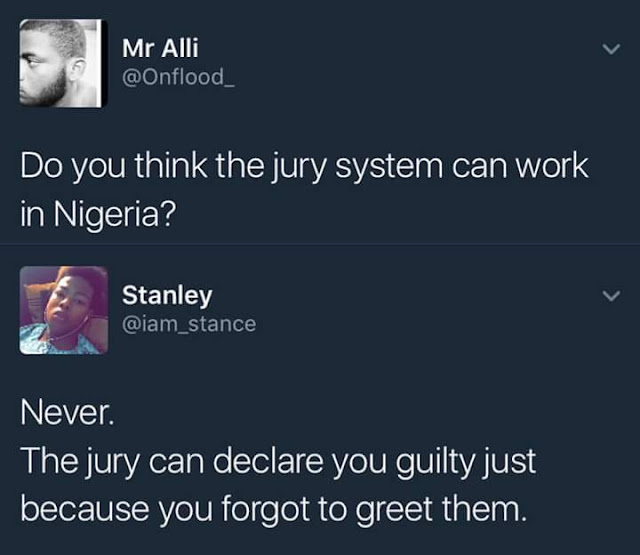
Task: Click the divider line between the tweets
Action: 320,244
